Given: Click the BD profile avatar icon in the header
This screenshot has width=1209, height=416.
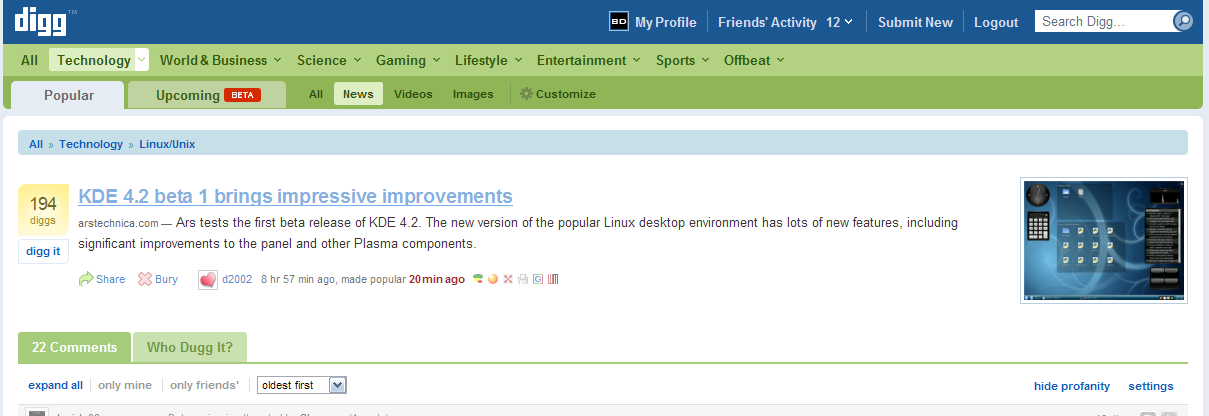Looking at the screenshot, I should click(619, 22).
